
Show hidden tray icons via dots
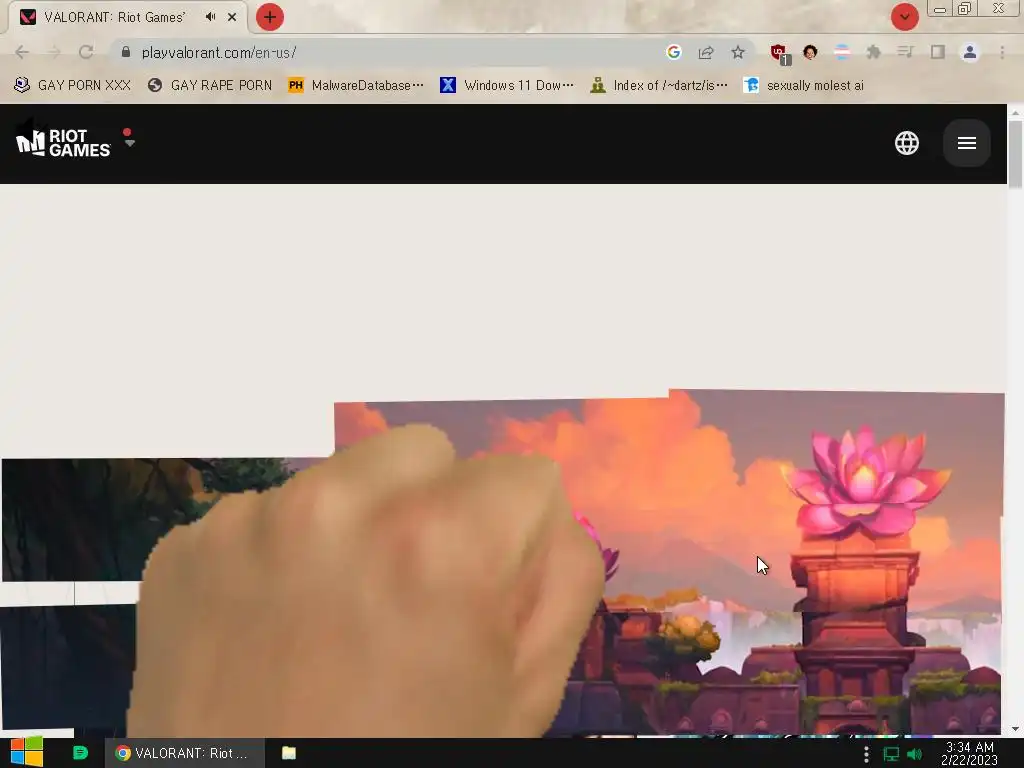click(866, 754)
